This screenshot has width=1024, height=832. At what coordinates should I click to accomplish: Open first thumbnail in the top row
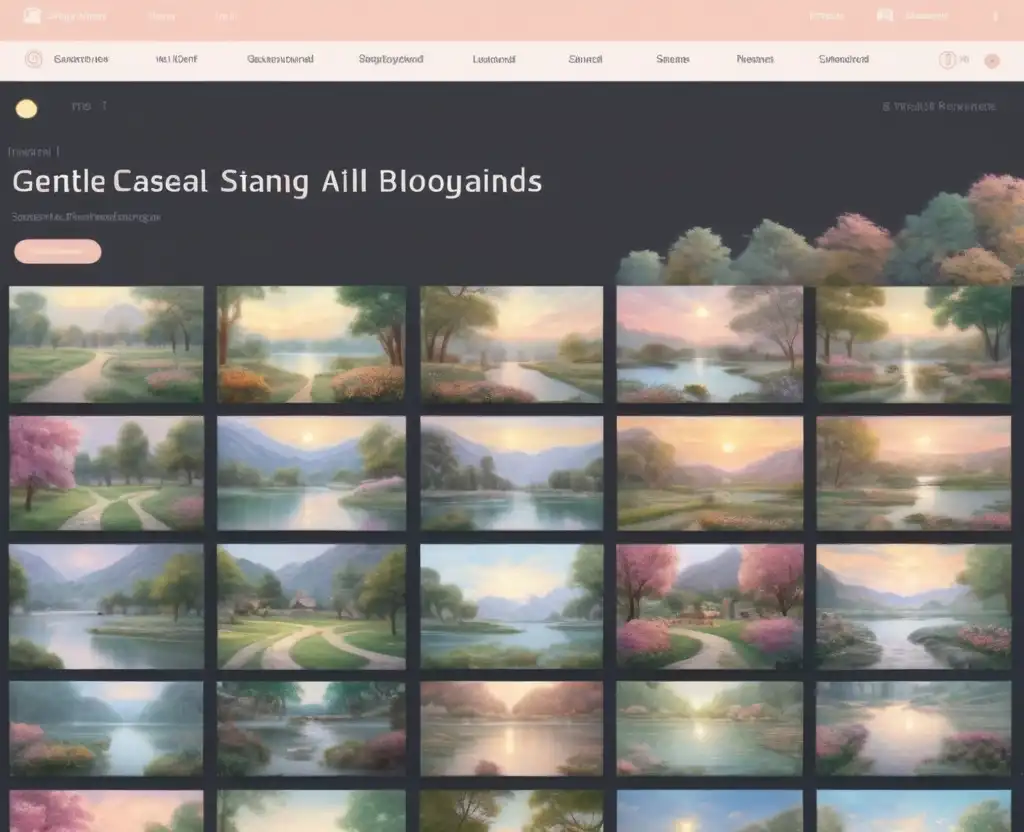106,344
